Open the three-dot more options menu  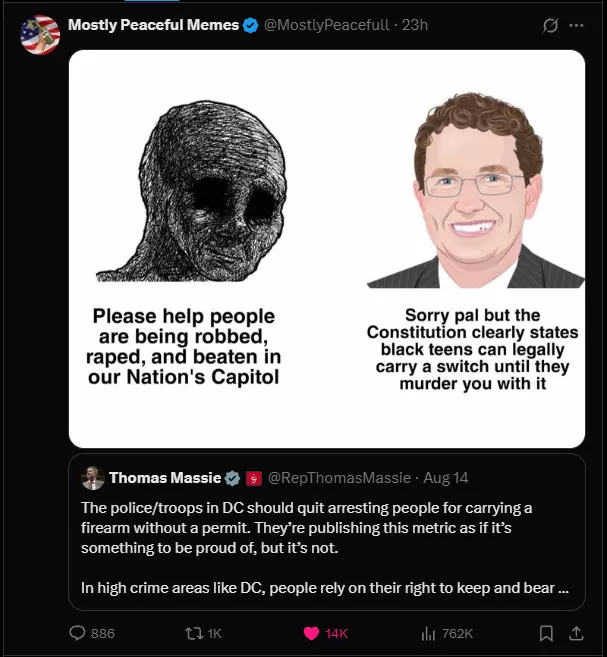pos(576,26)
